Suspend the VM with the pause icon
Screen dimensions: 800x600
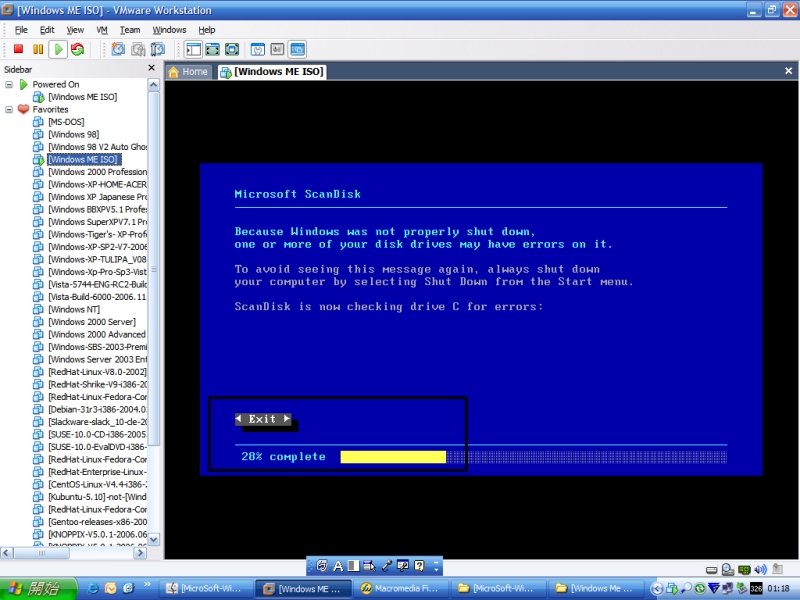point(38,49)
